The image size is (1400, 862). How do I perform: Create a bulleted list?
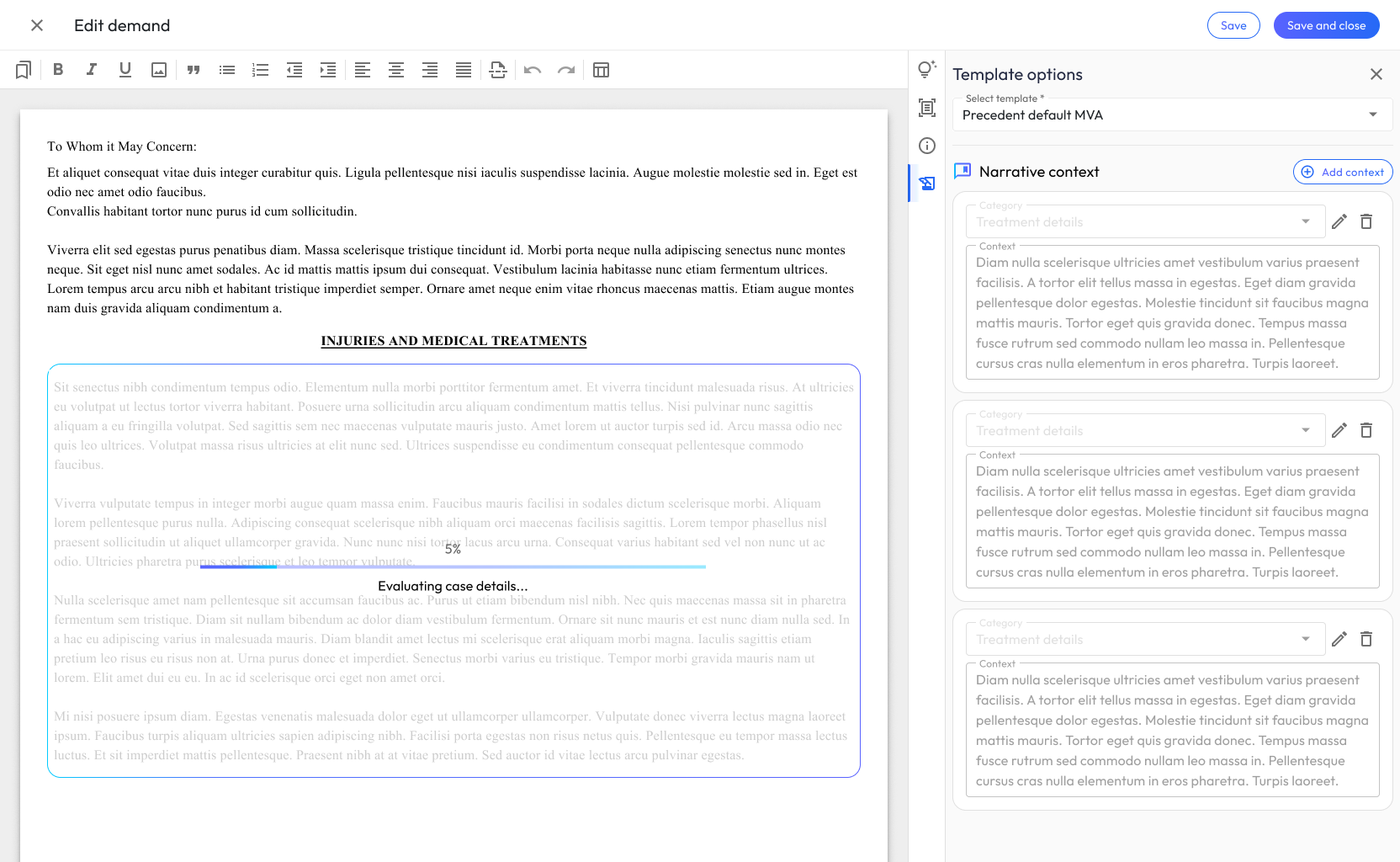[227, 70]
